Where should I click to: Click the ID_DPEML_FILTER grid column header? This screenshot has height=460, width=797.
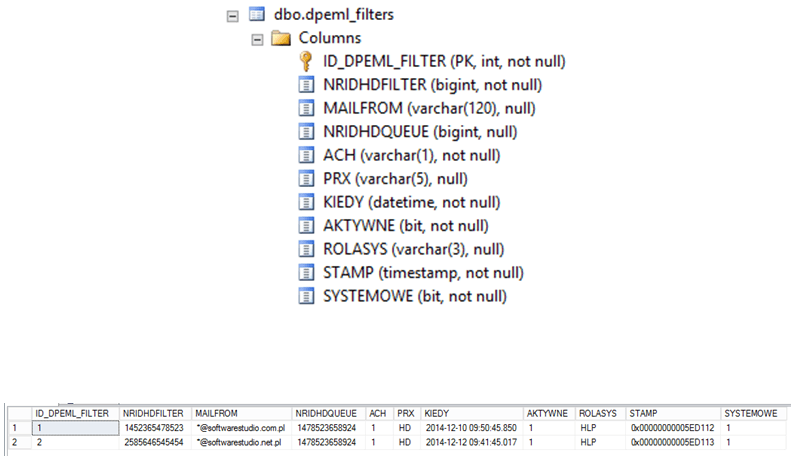tap(75, 413)
